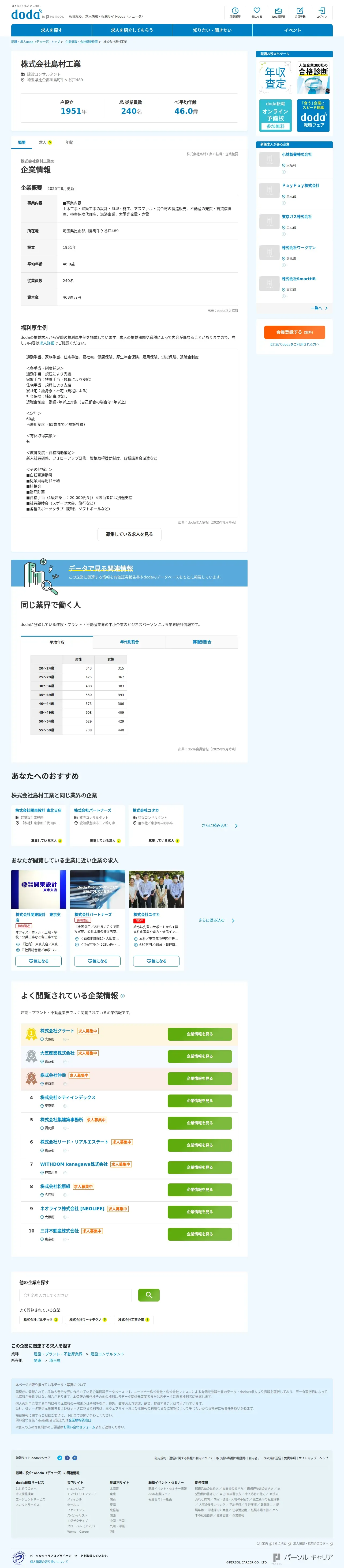Expand さらに読み込む next to similar job listings
This screenshot has width=344, height=1568.
[216, 921]
